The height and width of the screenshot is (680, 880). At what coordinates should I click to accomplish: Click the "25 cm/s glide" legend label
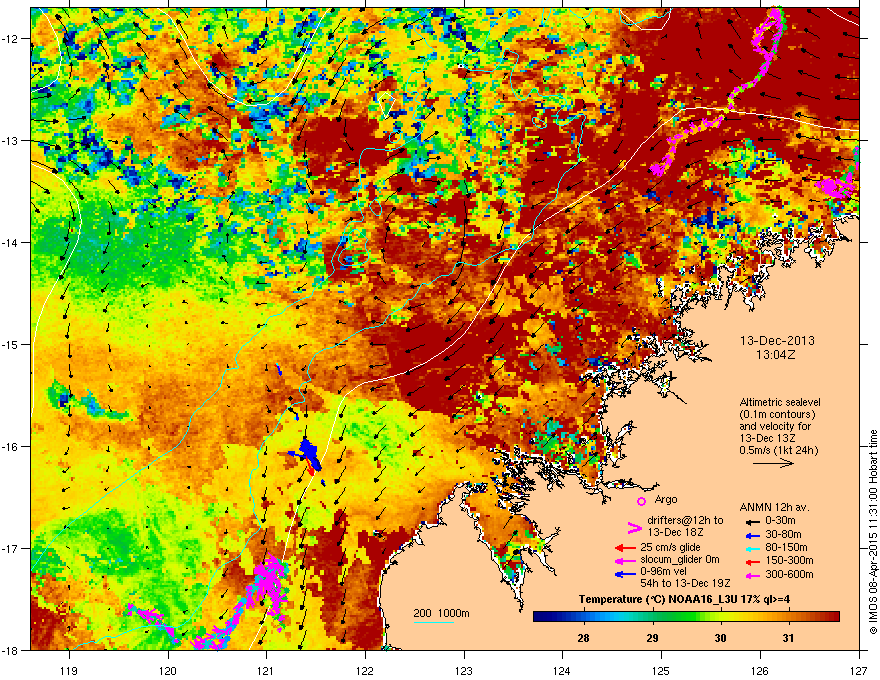(x=670, y=547)
